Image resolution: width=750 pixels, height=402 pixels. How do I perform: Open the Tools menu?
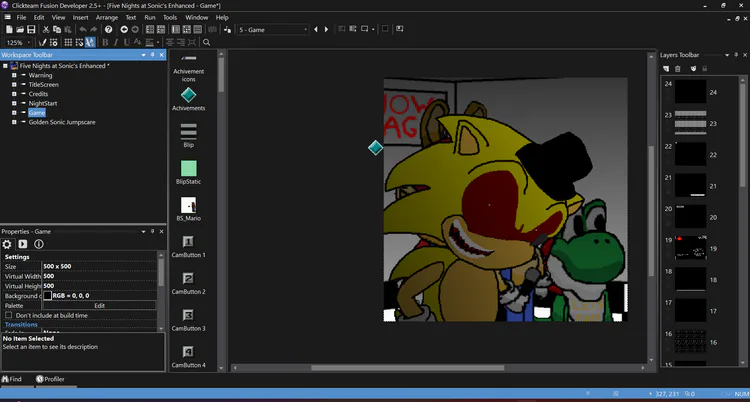(x=170, y=17)
